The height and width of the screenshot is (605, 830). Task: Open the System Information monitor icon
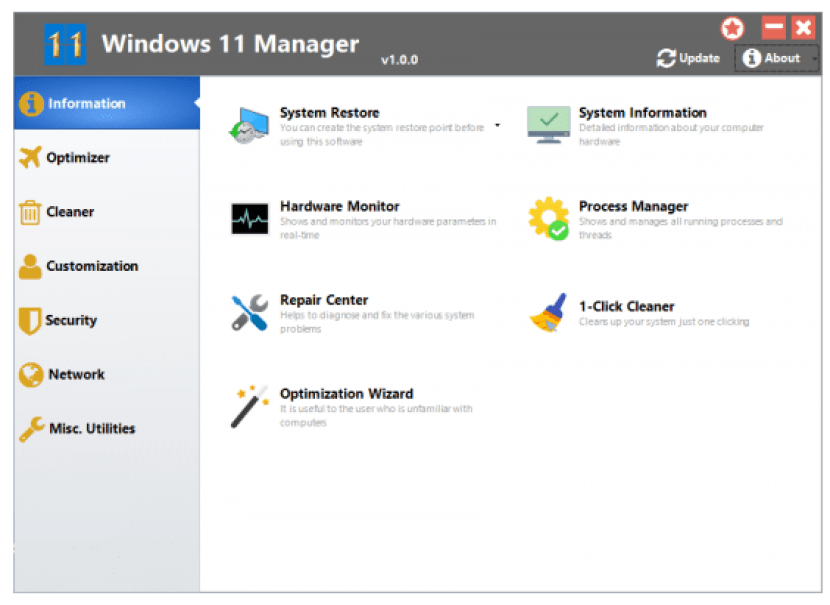pyautogui.click(x=548, y=126)
